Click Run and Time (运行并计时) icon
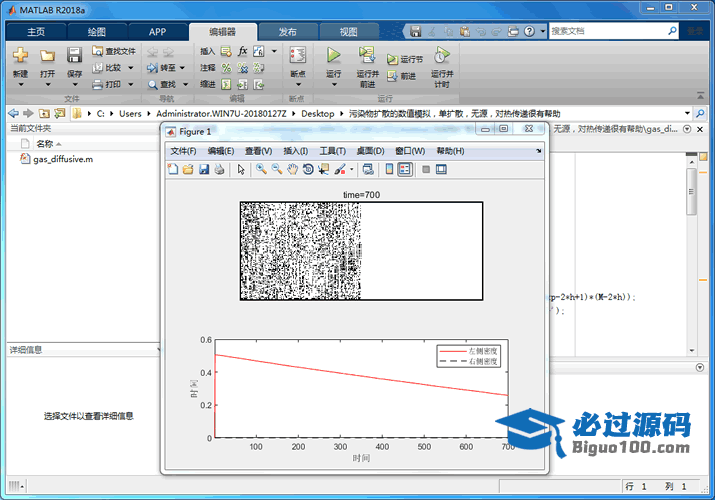The image size is (715, 500). pos(441,55)
